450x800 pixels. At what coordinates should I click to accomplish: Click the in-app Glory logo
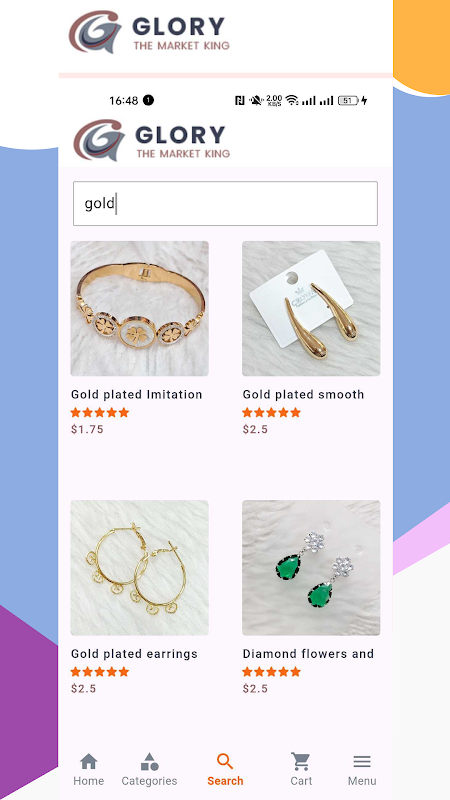click(152, 140)
